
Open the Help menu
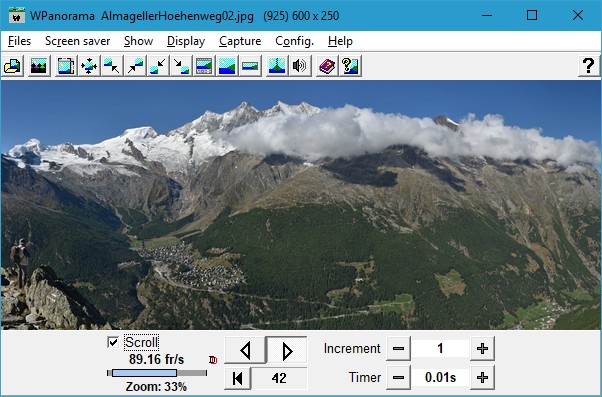point(340,41)
